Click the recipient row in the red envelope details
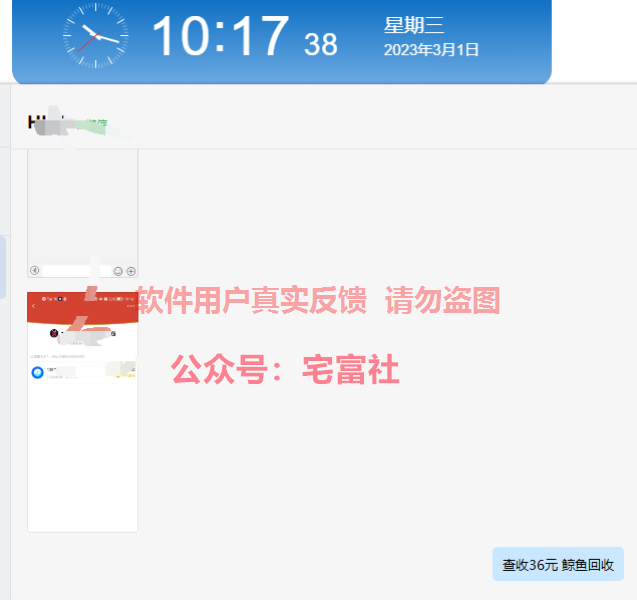This screenshot has height=600, width=637. click(82, 373)
